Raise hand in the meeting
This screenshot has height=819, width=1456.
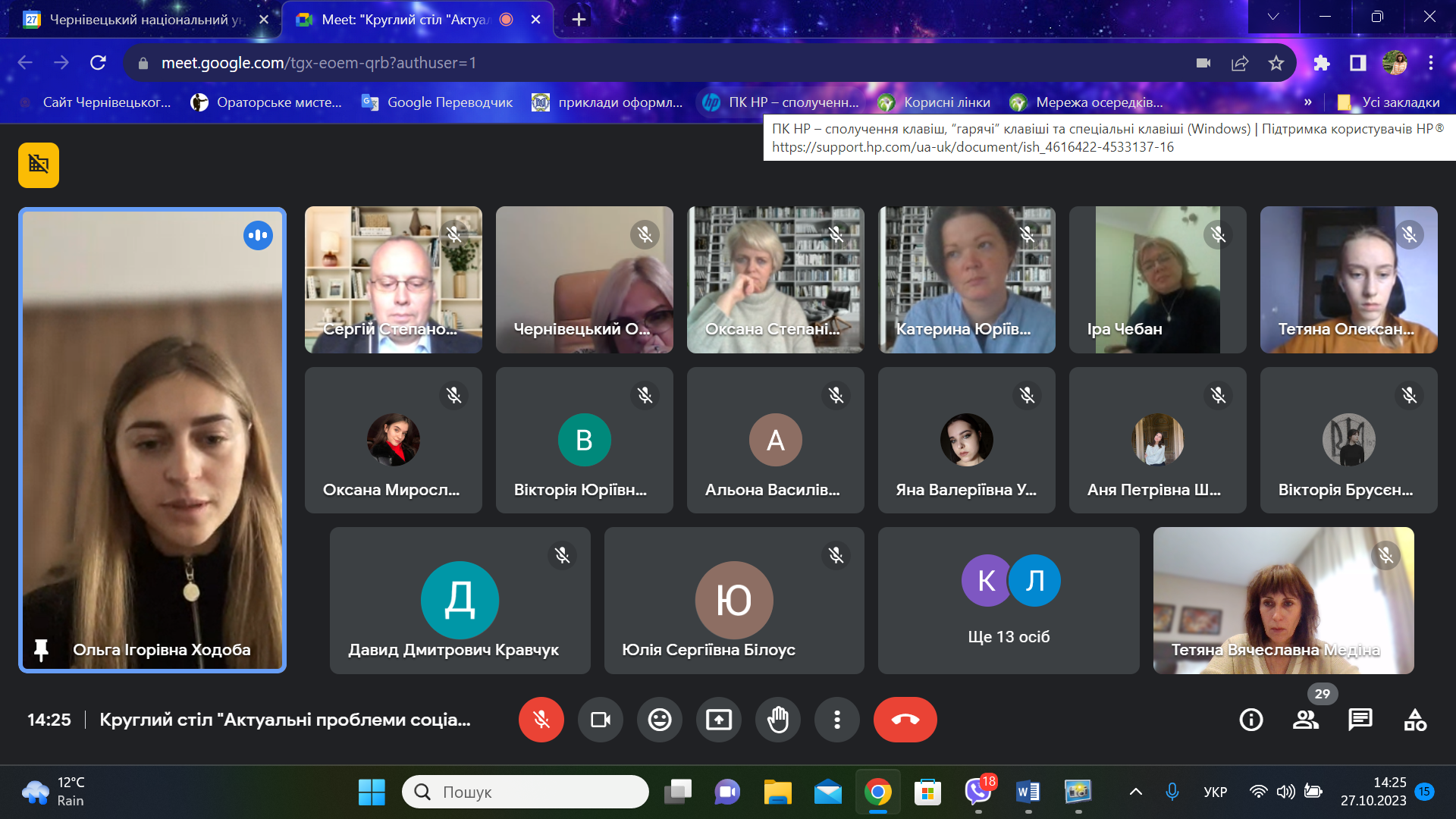[777, 719]
